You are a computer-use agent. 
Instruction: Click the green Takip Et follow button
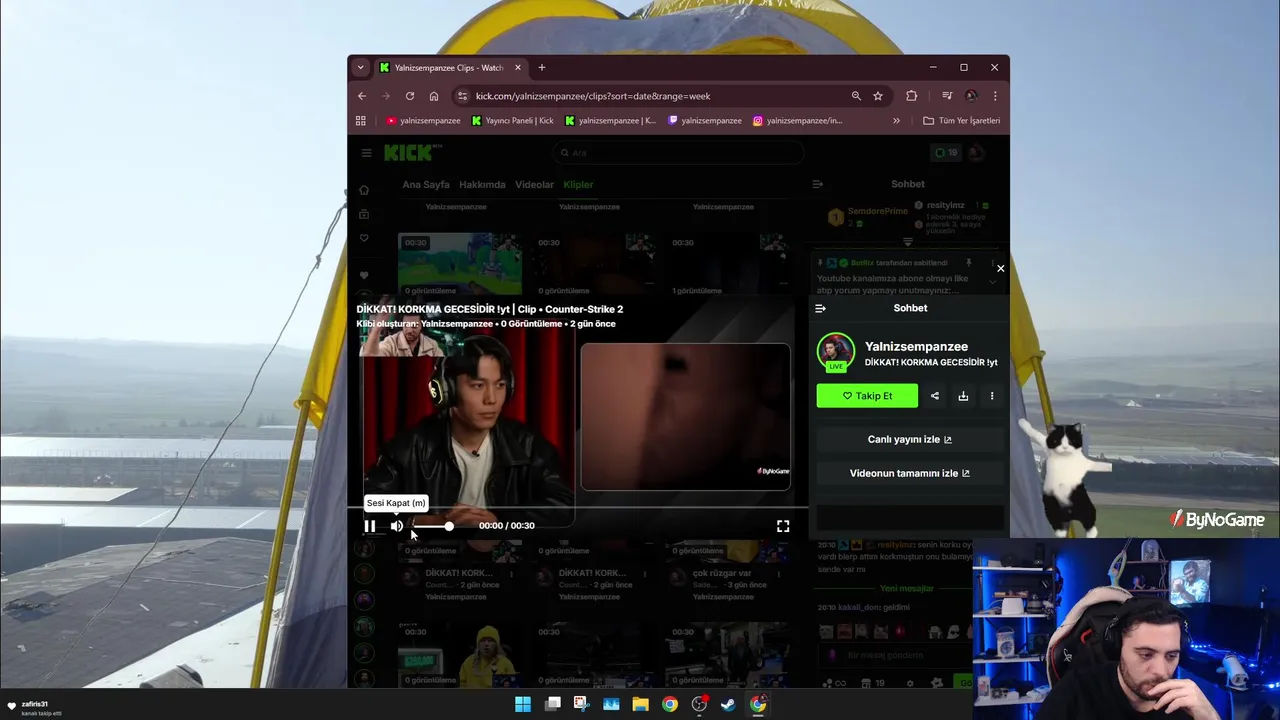[x=867, y=396]
